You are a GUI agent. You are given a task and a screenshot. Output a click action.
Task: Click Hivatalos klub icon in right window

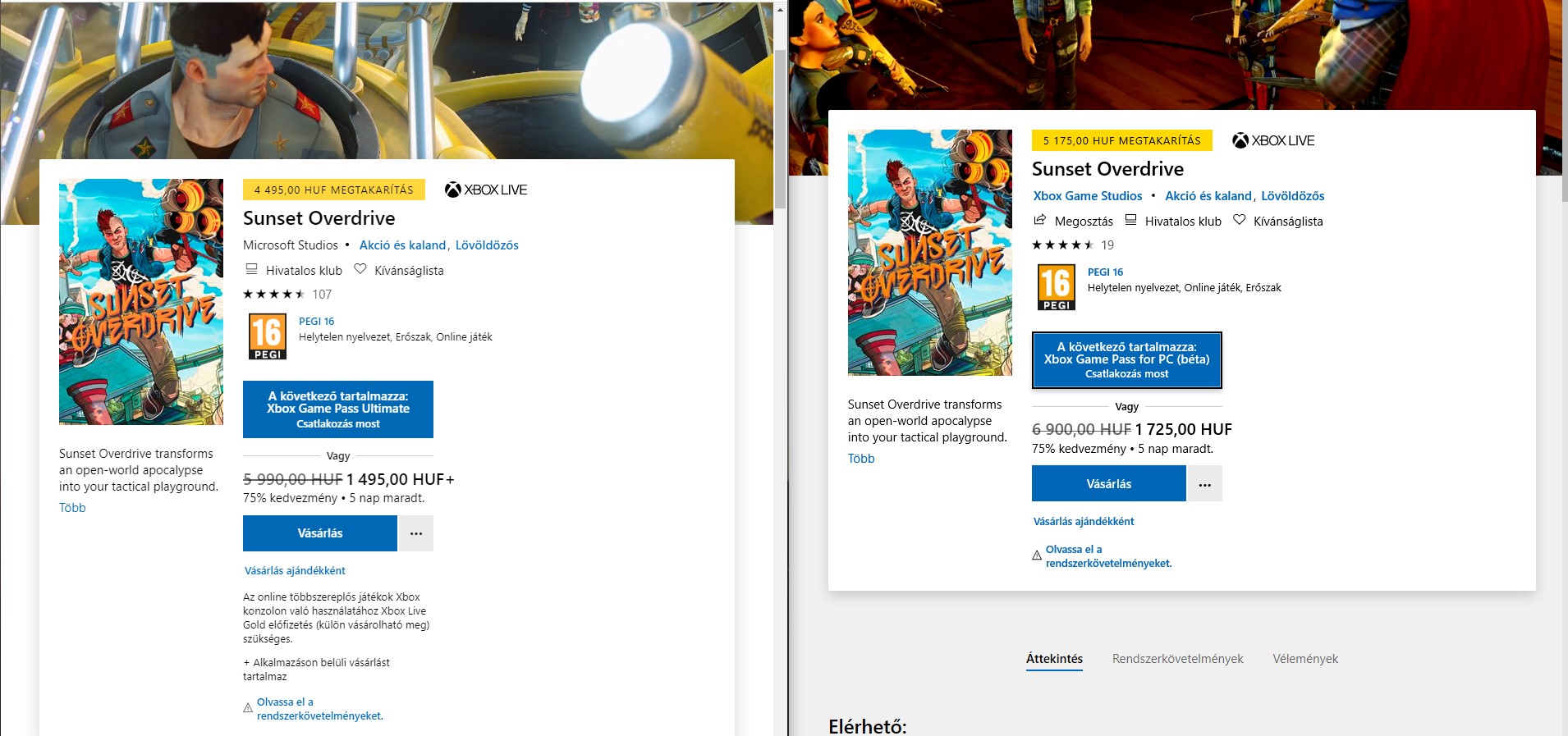point(1130,220)
